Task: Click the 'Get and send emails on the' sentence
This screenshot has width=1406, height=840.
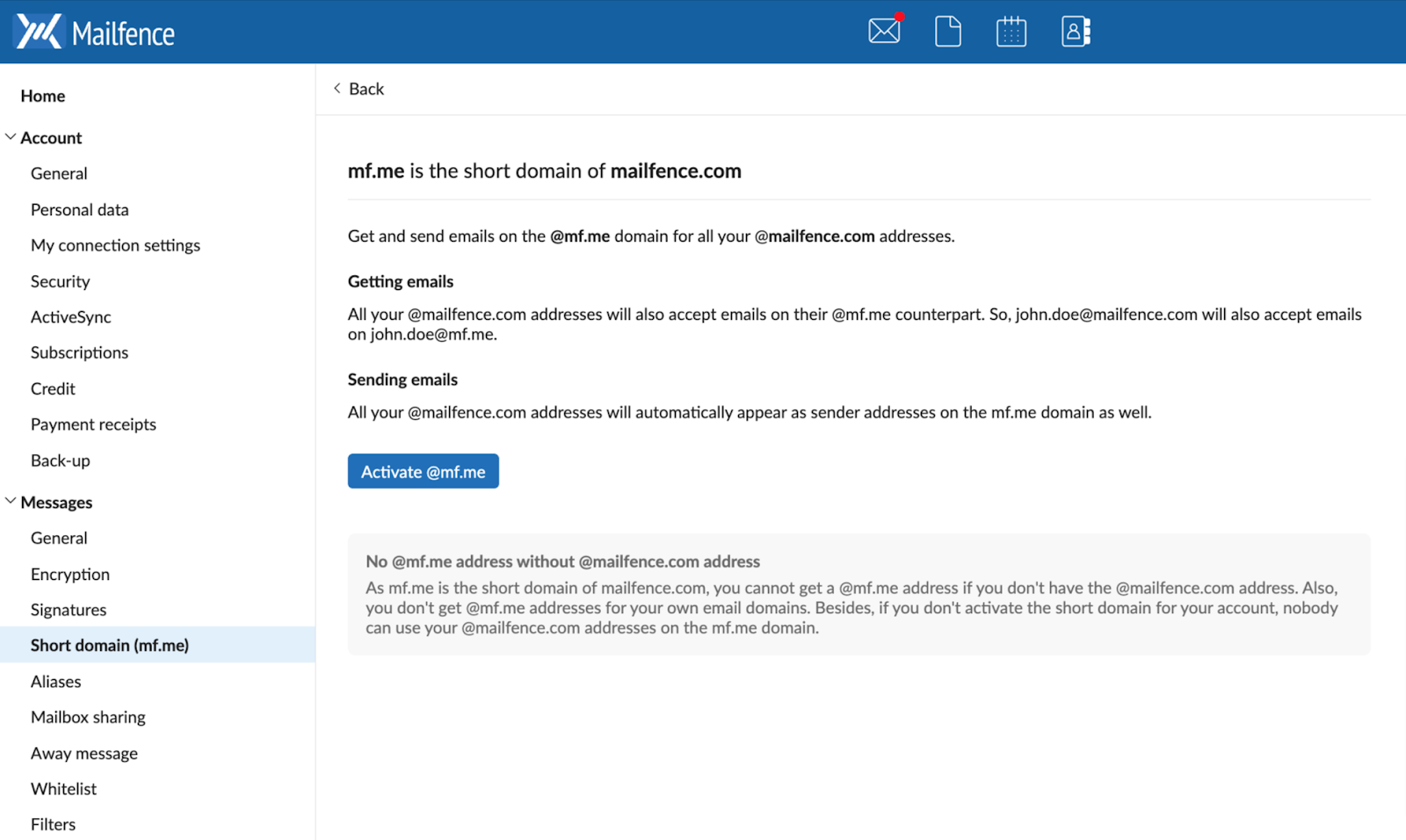Action: (651, 236)
